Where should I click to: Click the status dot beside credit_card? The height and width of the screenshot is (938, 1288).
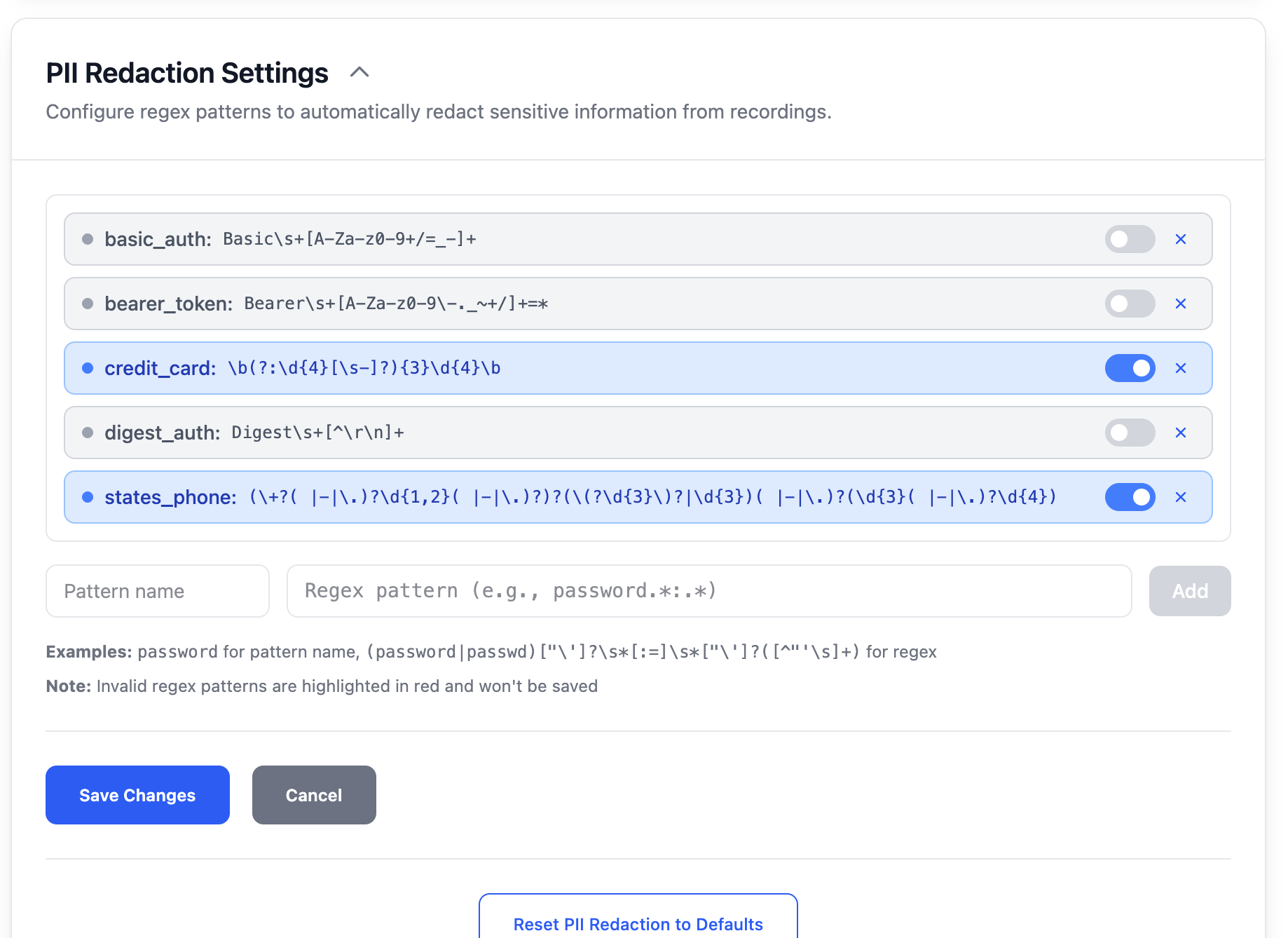pos(88,368)
